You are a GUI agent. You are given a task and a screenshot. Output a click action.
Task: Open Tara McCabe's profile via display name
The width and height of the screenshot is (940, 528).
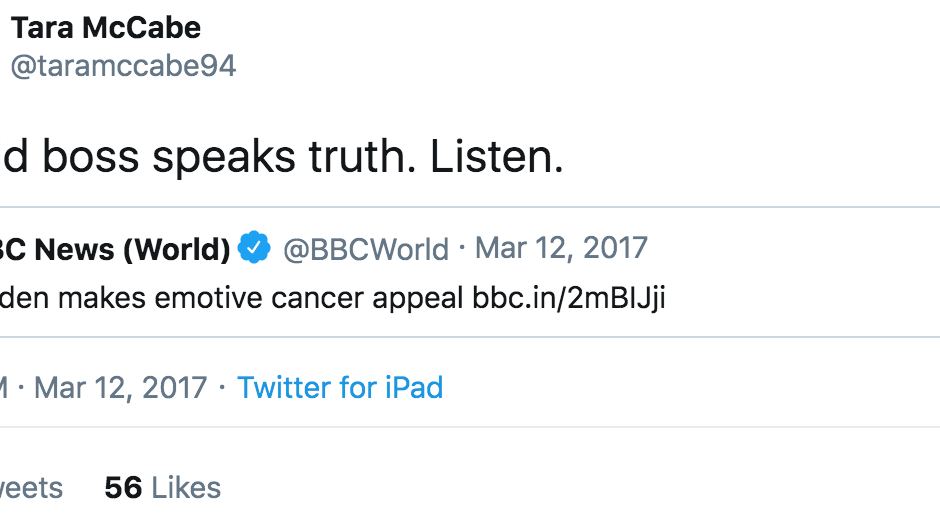click(105, 28)
